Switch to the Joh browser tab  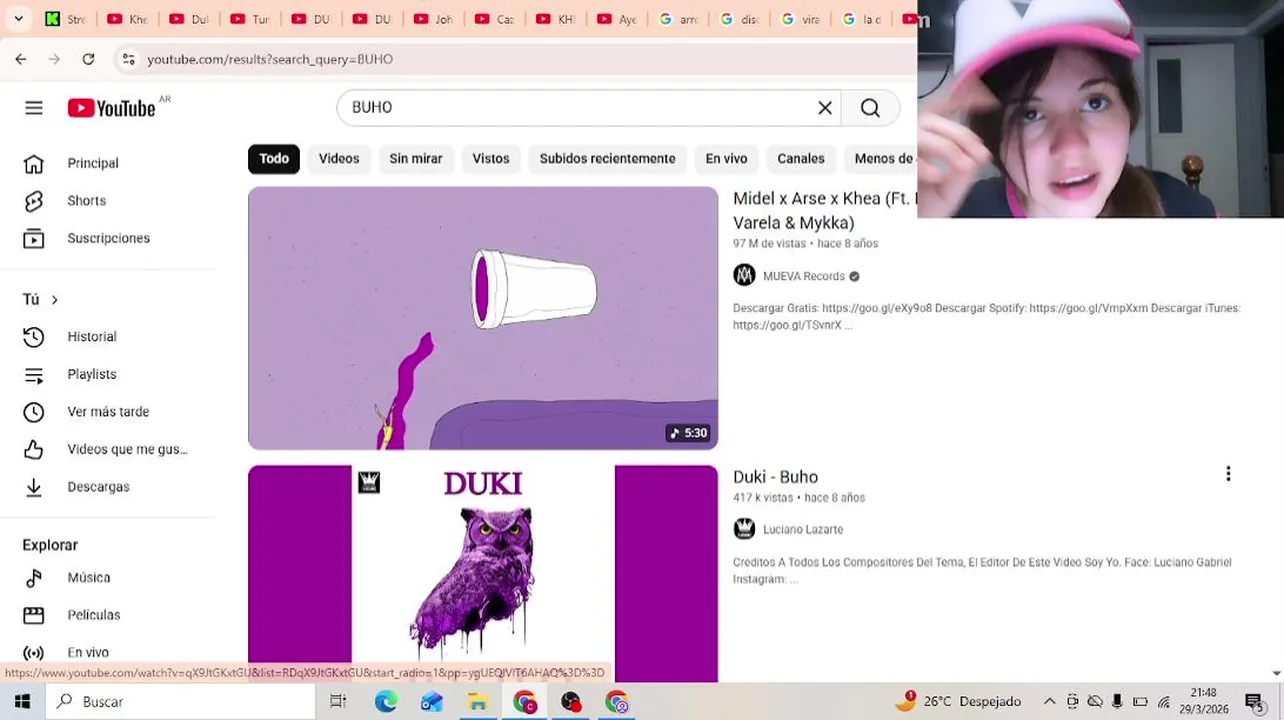[432, 19]
